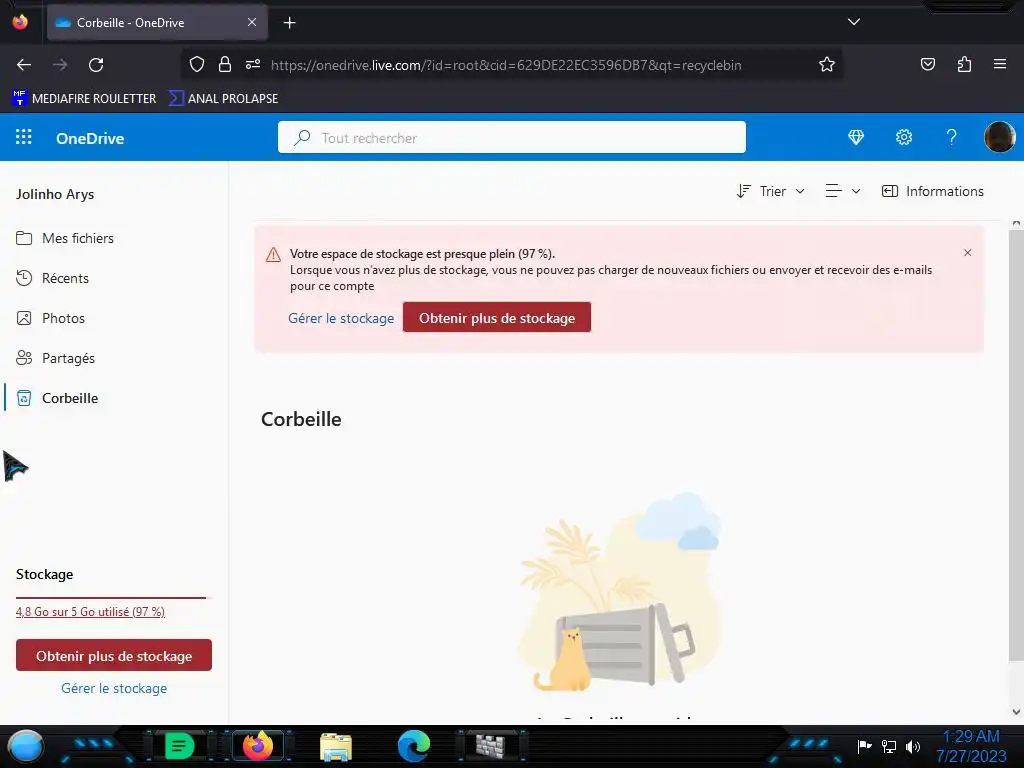Viewport: 1024px width, 768px height.
Task: Open the brick wall taskbar app
Action: click(x=490, y=746)
